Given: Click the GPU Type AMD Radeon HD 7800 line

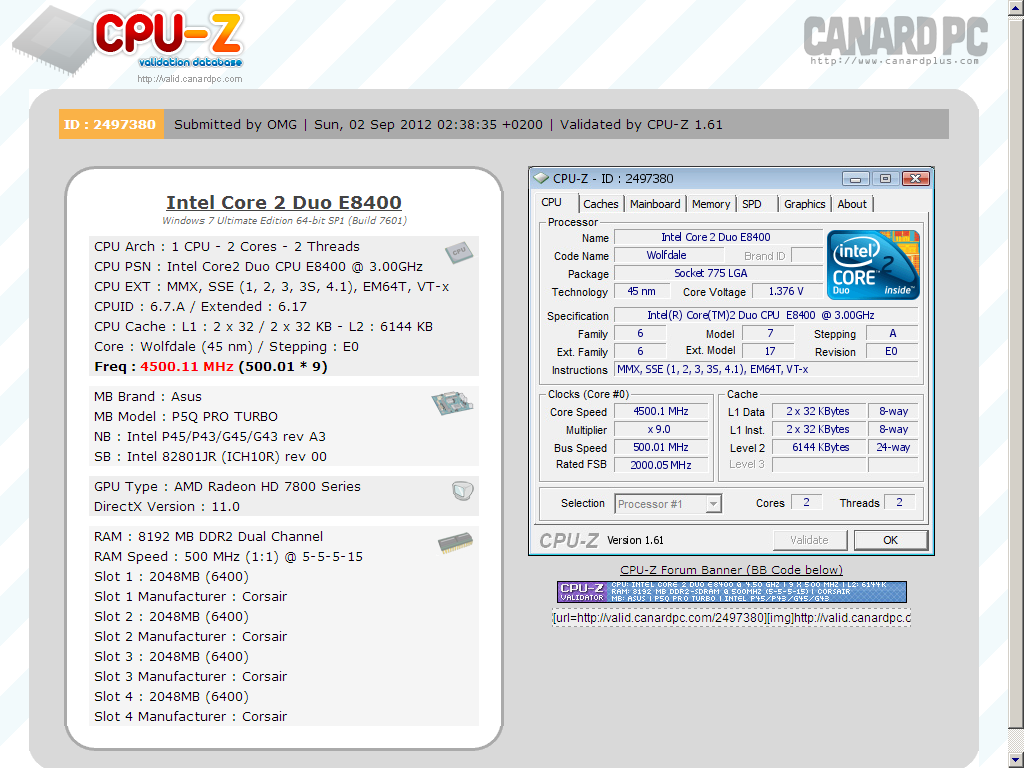Looking at the screenshot, I should 227,487.
